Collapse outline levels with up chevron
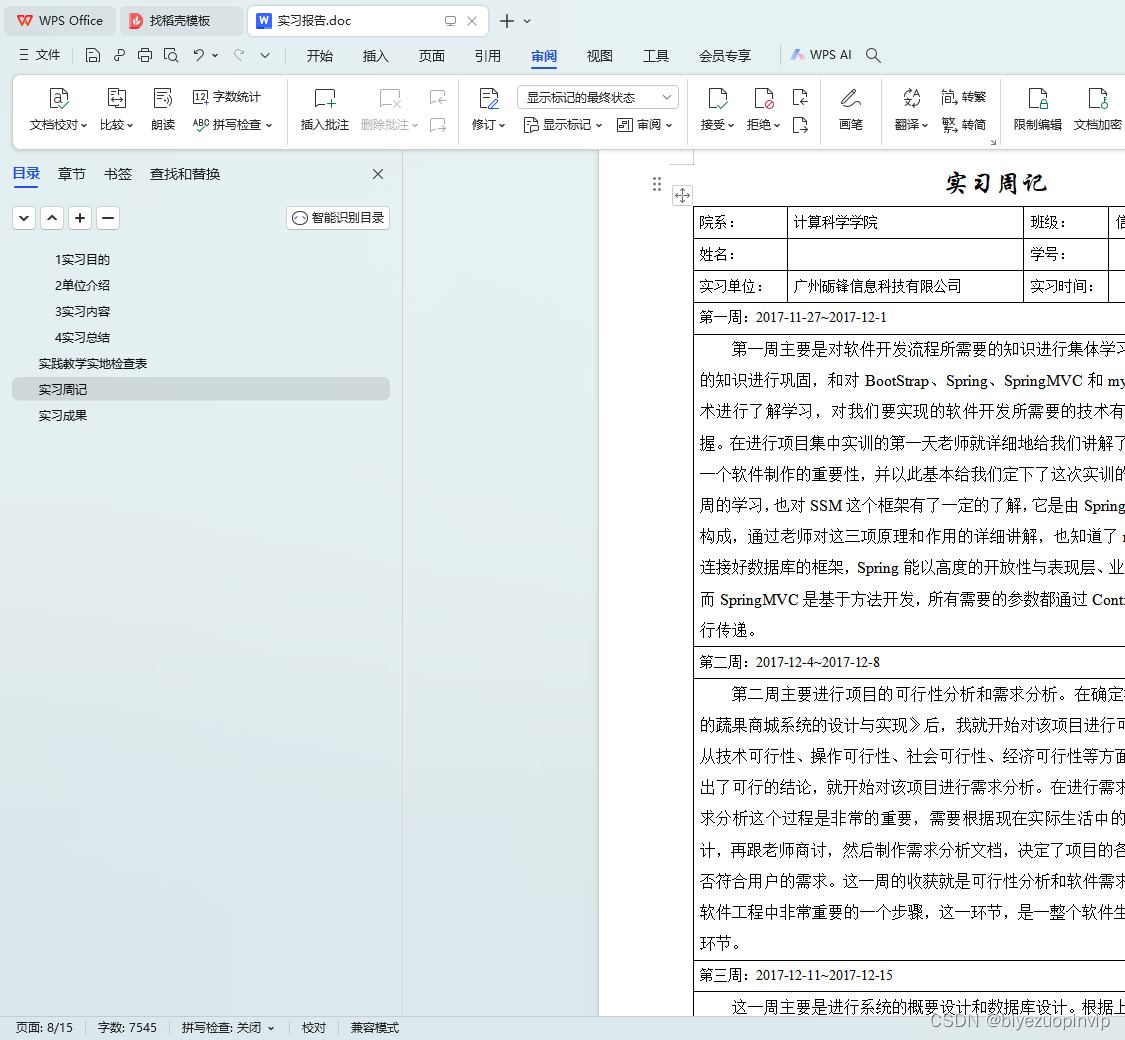Viewport: 1125px width, 1040px height. 52,218
